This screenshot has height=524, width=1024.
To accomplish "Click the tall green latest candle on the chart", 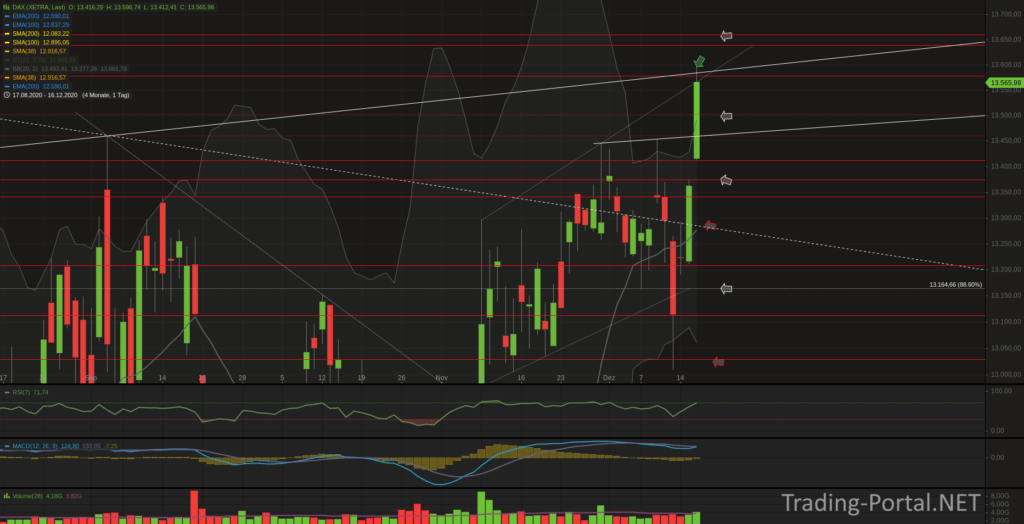I will tap(697, 120).
